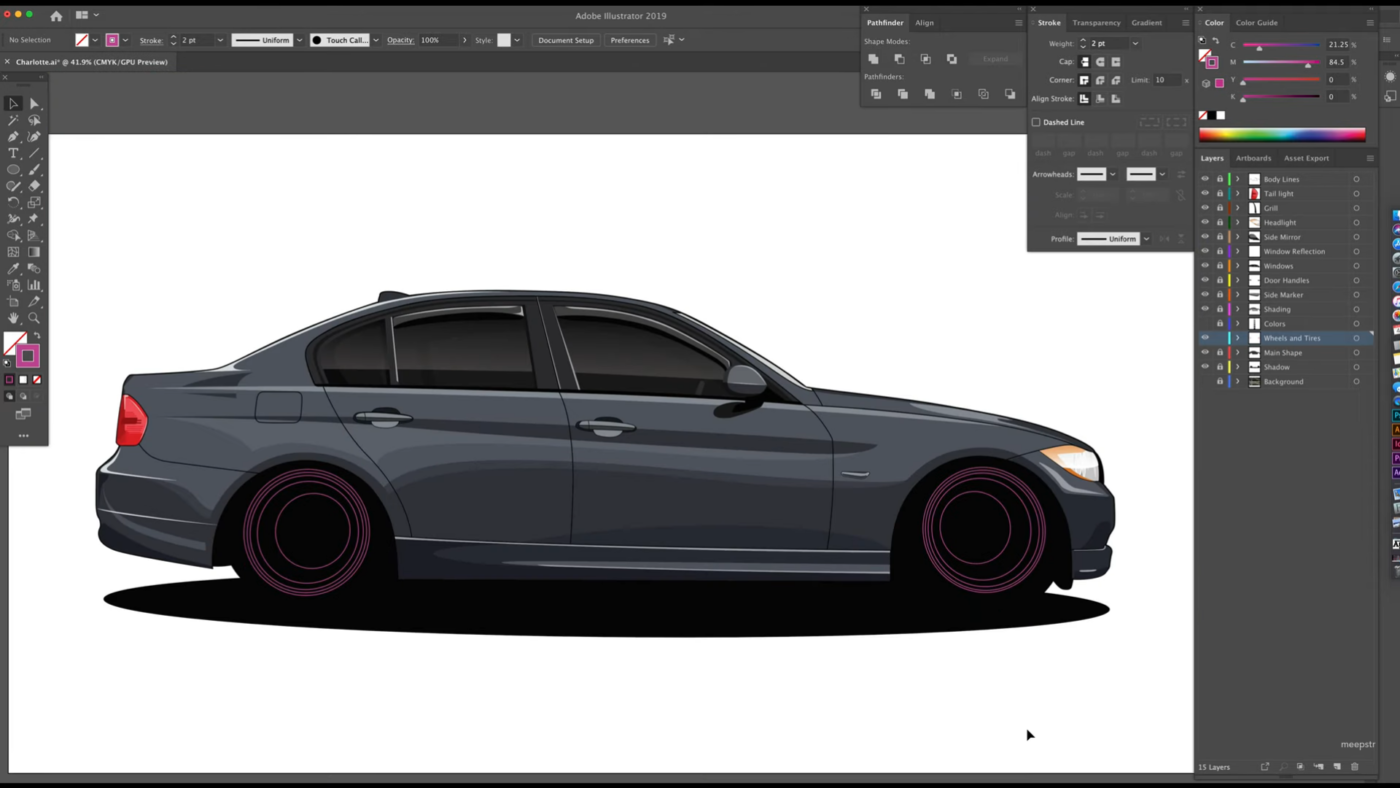Viewport: 1400px width, 788px height.
Task: Click the Unite shape mode icon
Action: tap(874, 59)
